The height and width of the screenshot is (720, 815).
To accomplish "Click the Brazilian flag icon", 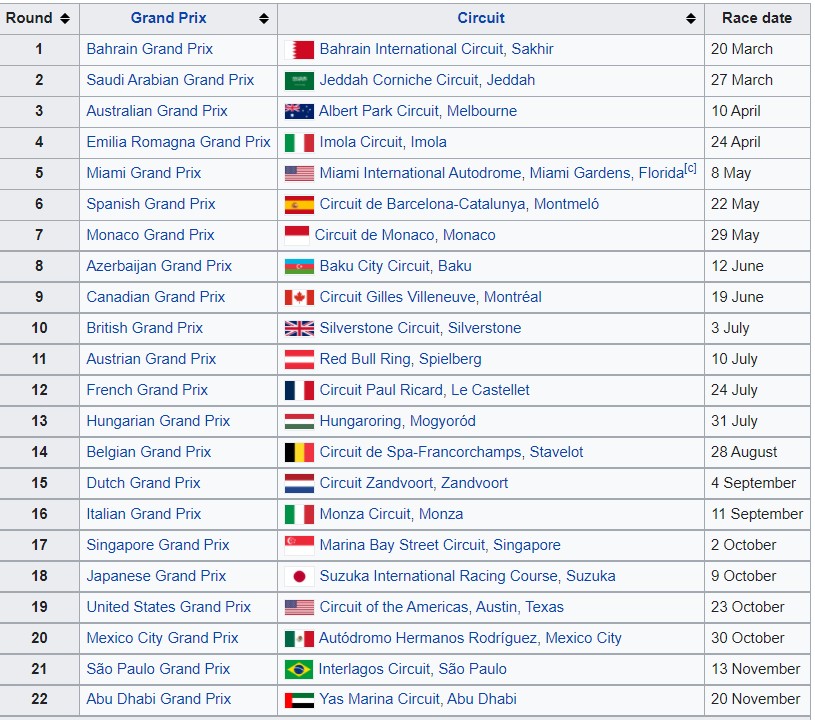I will pyautogui.click(x=299, y=669).
